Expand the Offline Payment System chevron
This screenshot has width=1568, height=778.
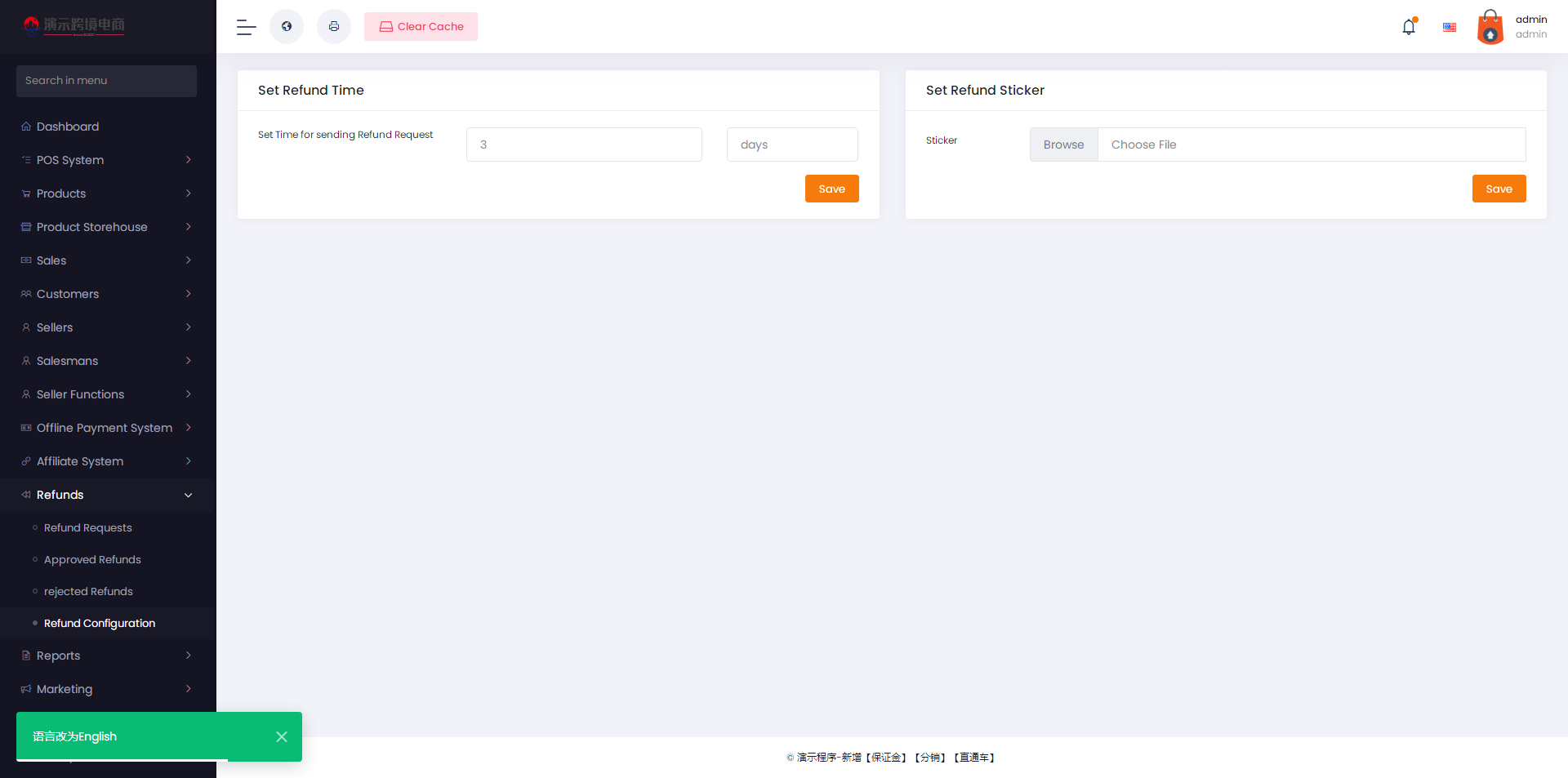click(x=189, y=428)
